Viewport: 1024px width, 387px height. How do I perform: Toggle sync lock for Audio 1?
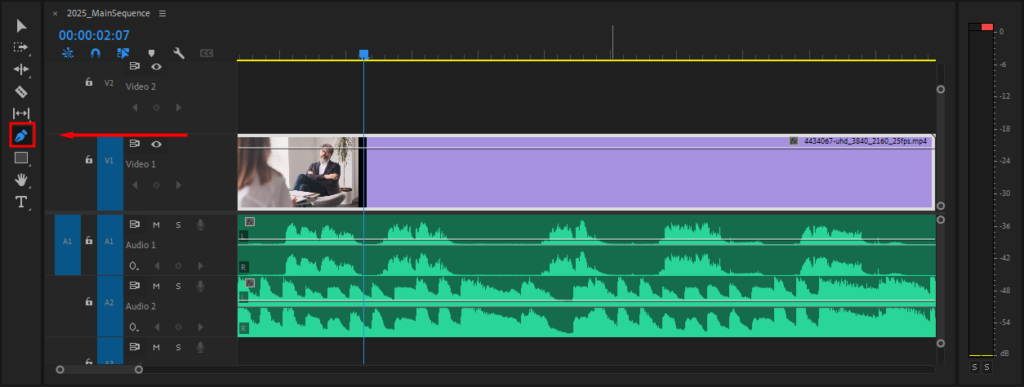pos(135,224)
